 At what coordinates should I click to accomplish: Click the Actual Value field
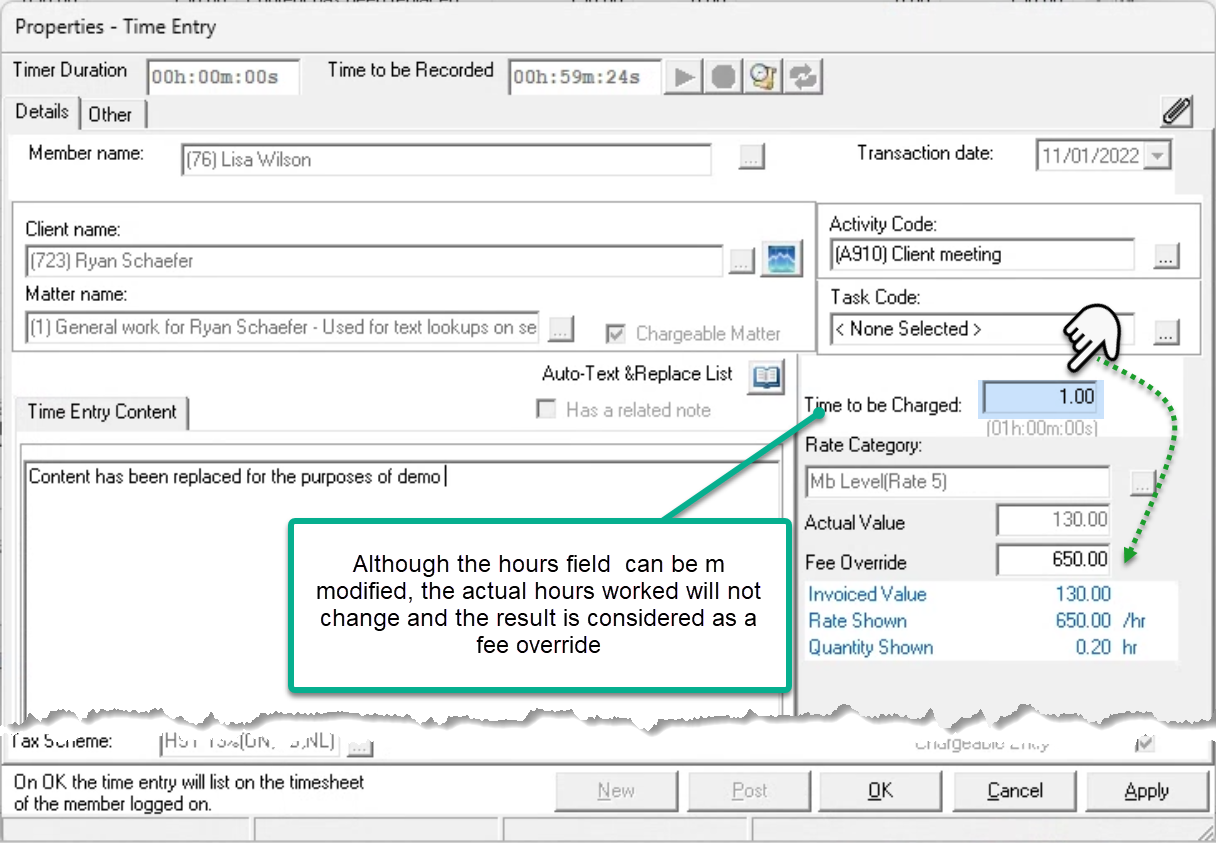click(x=1054, y=520)
